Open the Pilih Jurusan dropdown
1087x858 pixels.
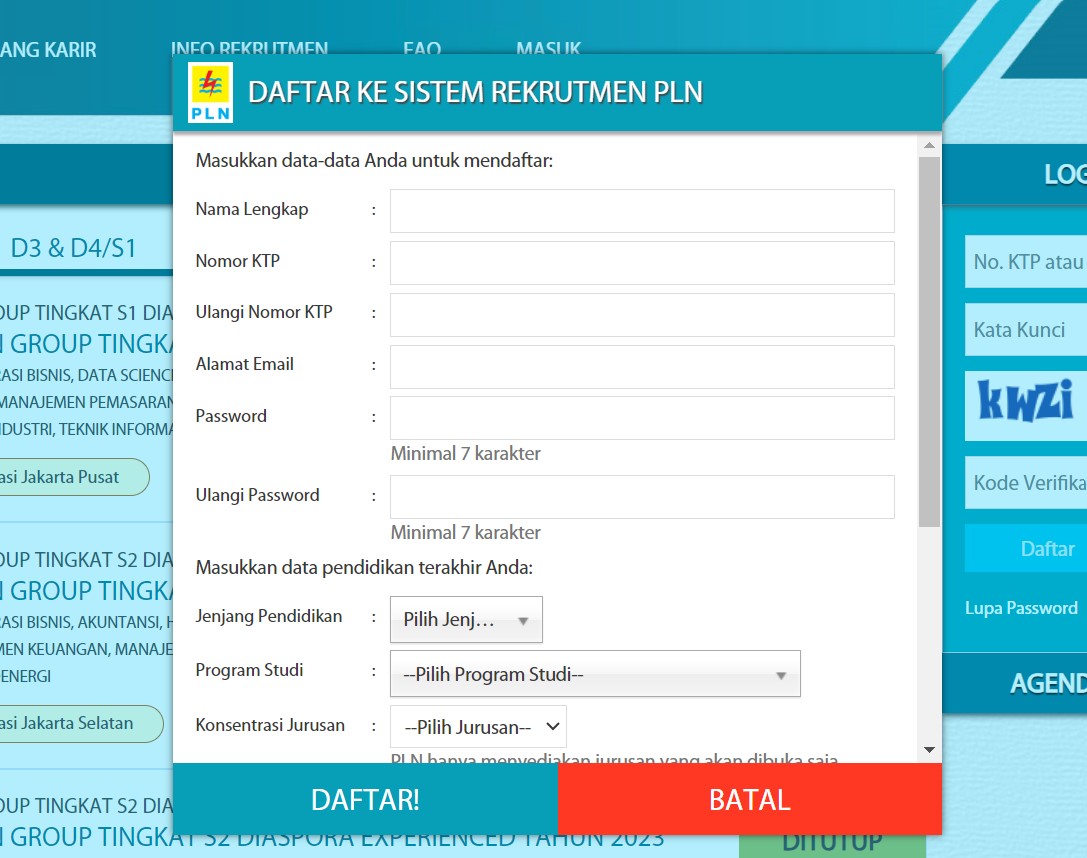tap(478, 727)
